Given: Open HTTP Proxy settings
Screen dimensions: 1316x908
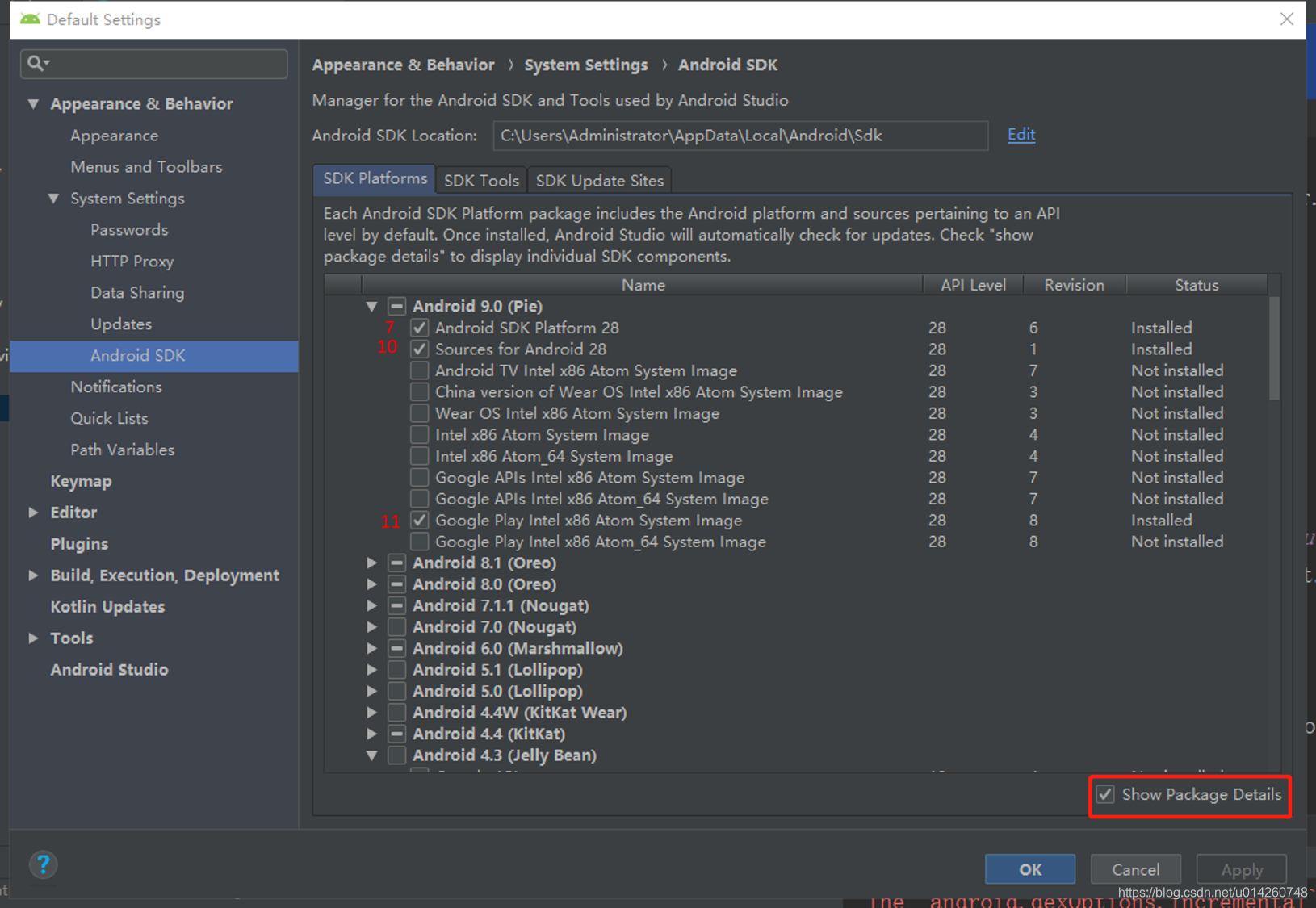Looking at the screenshot, I should click(x=132, y=262).
